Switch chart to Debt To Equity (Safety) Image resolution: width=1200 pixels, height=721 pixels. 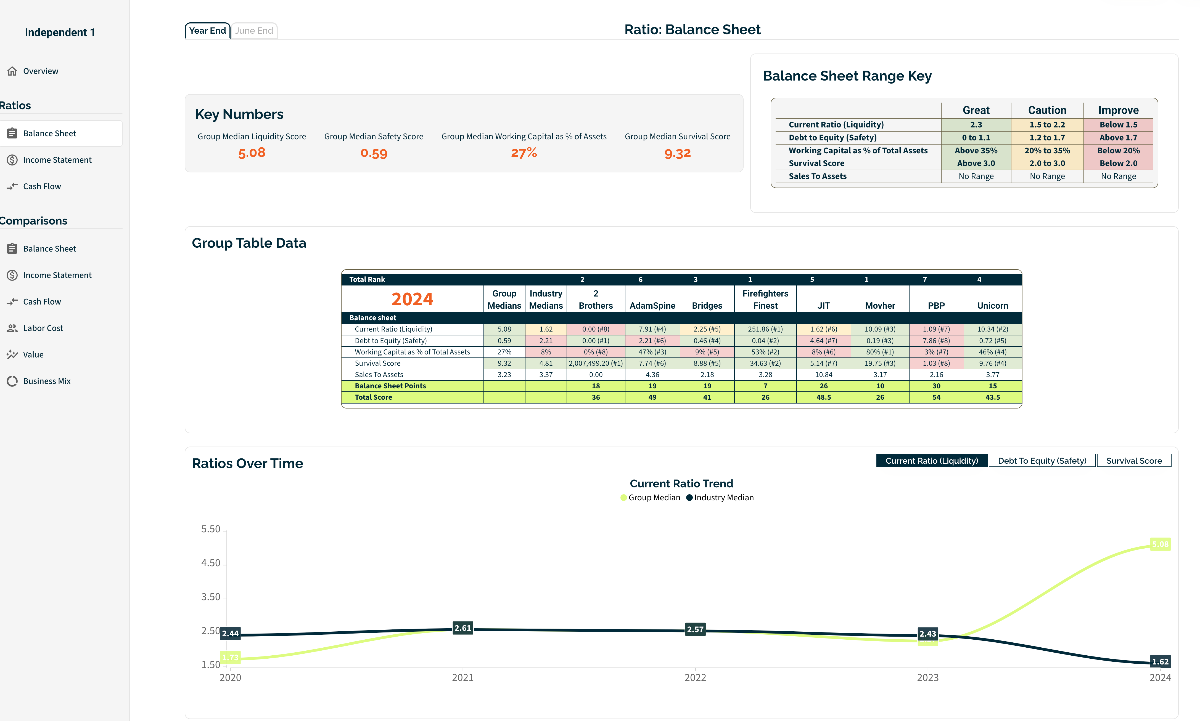pyautogui.click(x=1041, y=460)
